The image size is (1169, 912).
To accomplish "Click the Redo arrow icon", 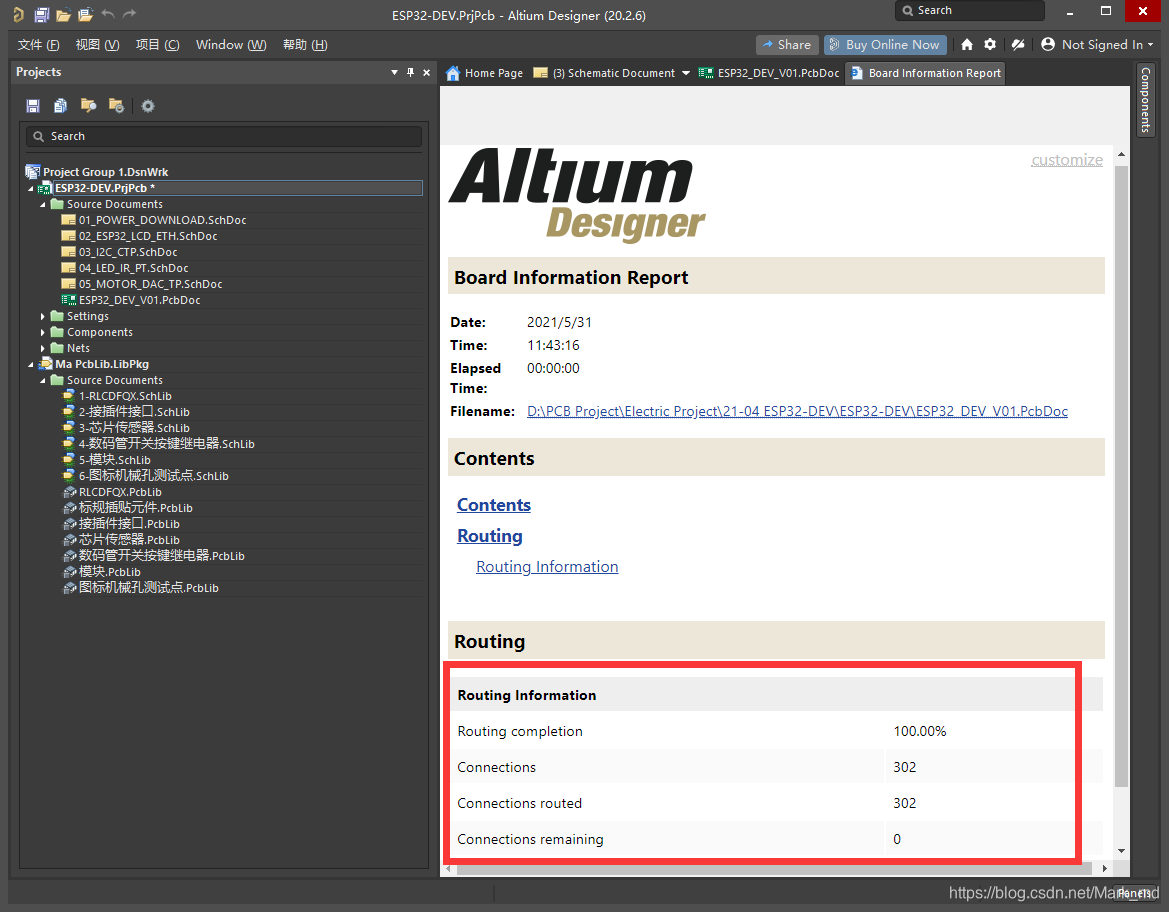I will point(130,14).
